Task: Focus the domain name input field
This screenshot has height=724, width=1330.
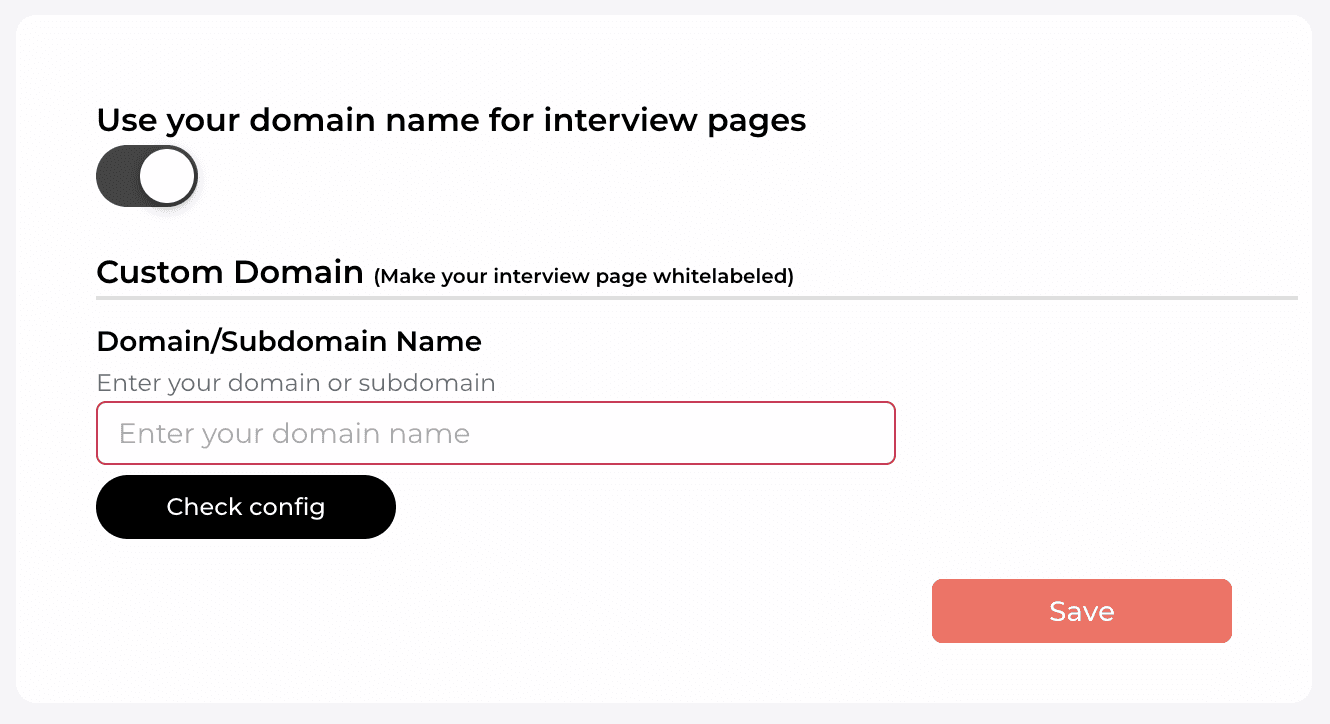Action: (495, 433)
